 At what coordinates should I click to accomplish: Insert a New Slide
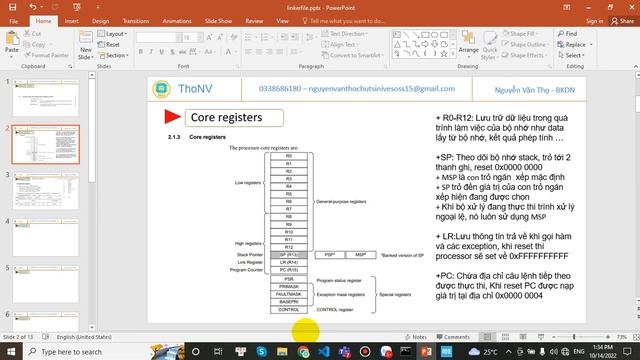86,45
